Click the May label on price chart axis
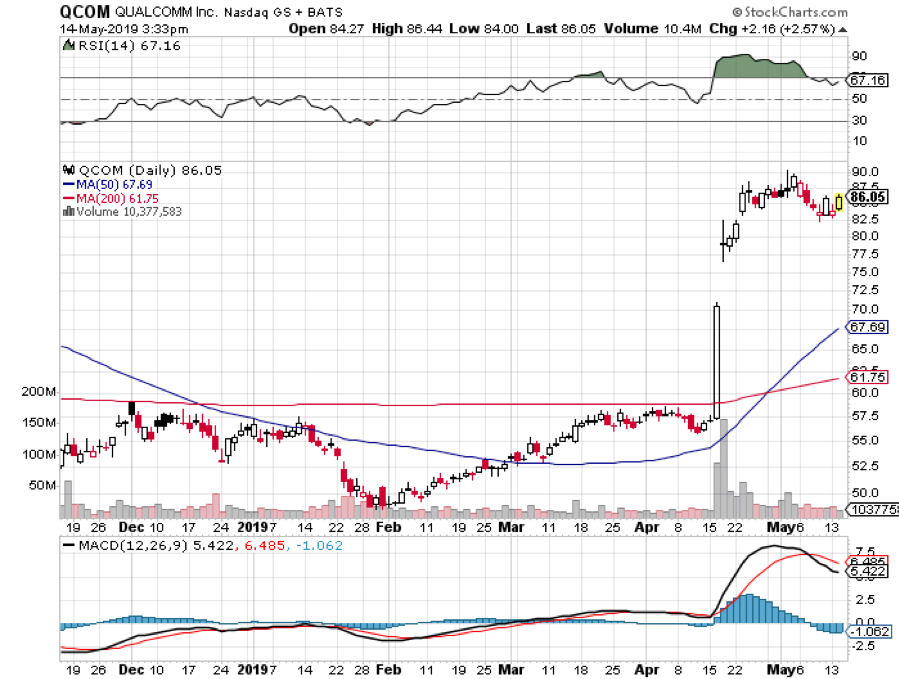Image resolution: width=899 pixels, height=679 pixels. pyautogui.click(x=780, y=527)
